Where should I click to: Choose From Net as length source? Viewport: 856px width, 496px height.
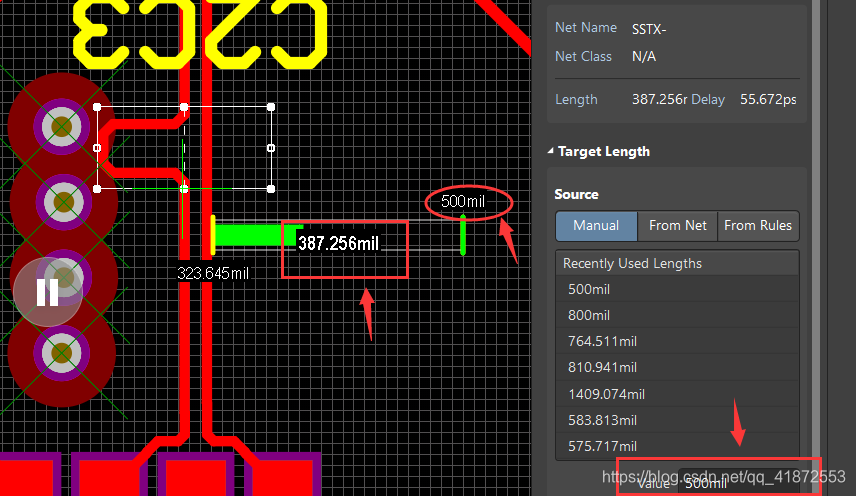tap(677, 226)
